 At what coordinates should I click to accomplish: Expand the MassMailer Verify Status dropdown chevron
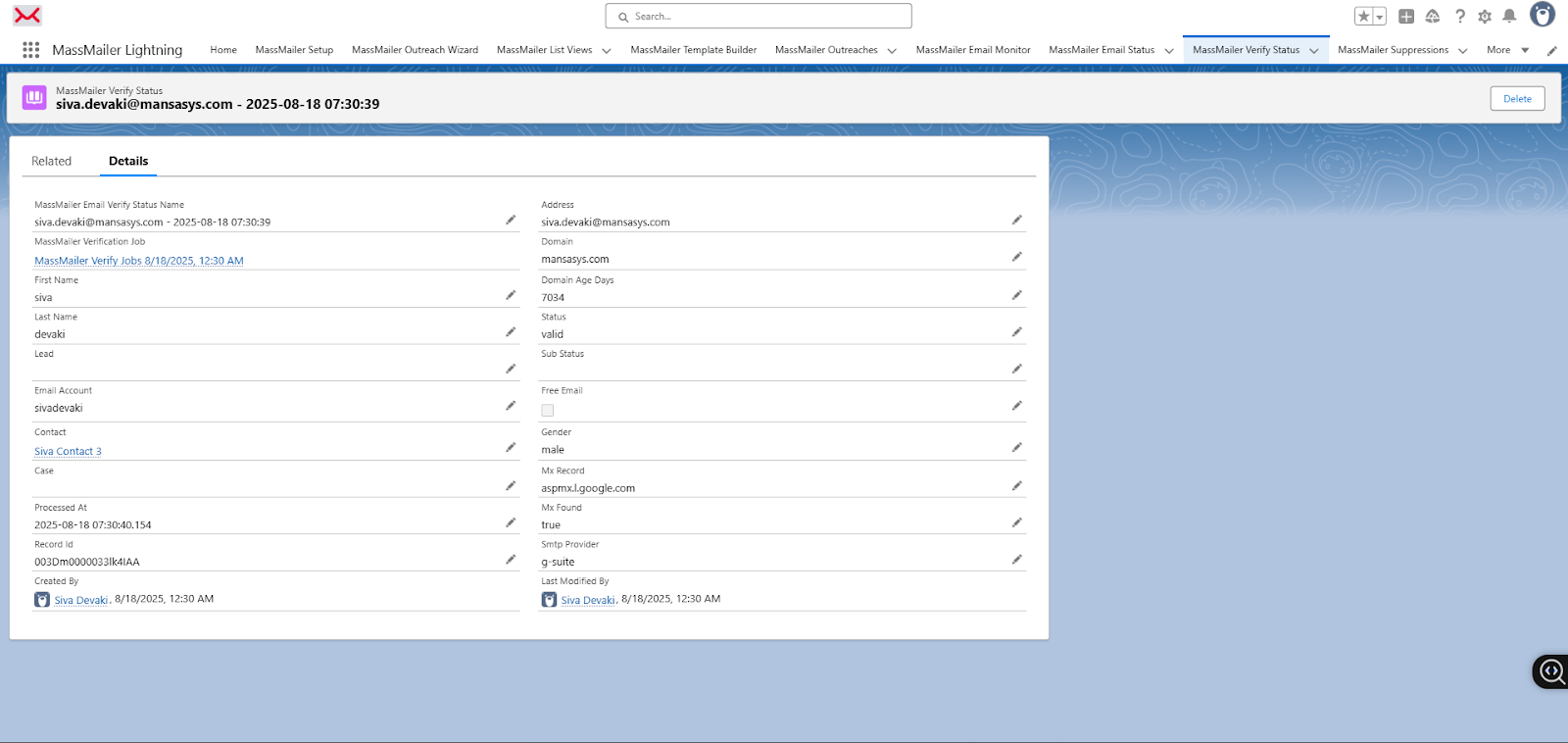pos(1314,51)
